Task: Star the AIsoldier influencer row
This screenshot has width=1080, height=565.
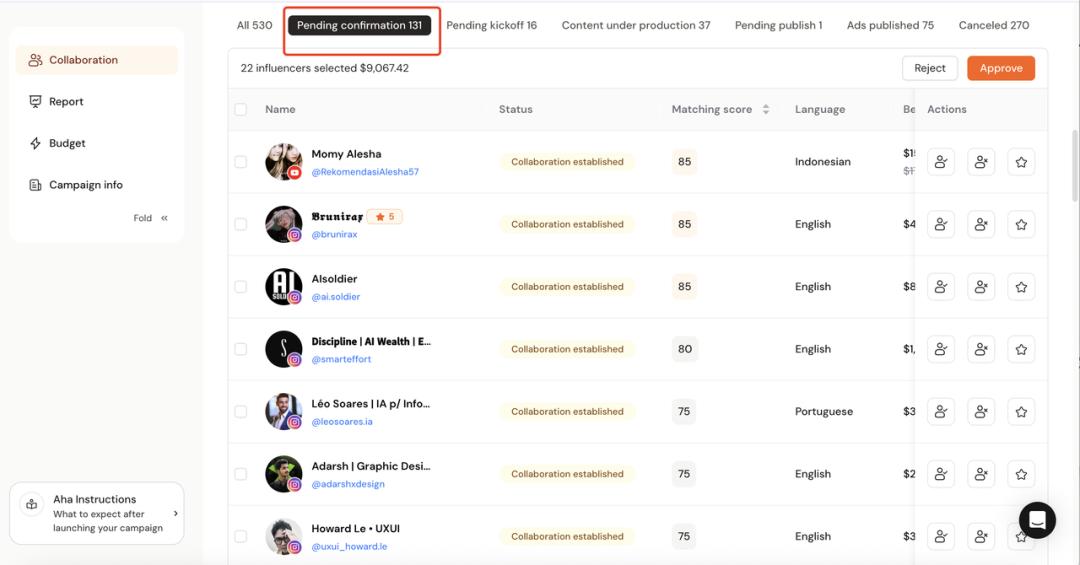Action: click(1021, 287)
